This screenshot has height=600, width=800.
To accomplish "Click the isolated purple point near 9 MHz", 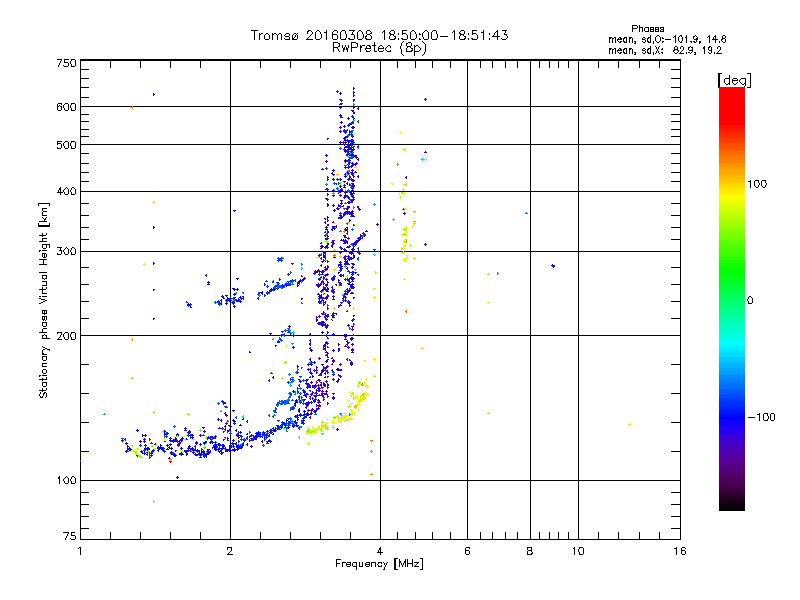I will click(x=553, y=266).
